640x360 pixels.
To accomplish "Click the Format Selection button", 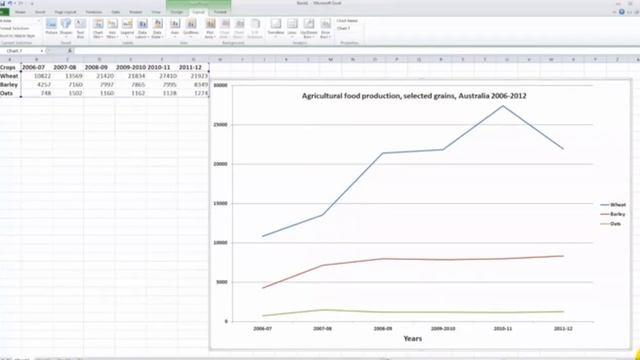I will click(15, 28).
